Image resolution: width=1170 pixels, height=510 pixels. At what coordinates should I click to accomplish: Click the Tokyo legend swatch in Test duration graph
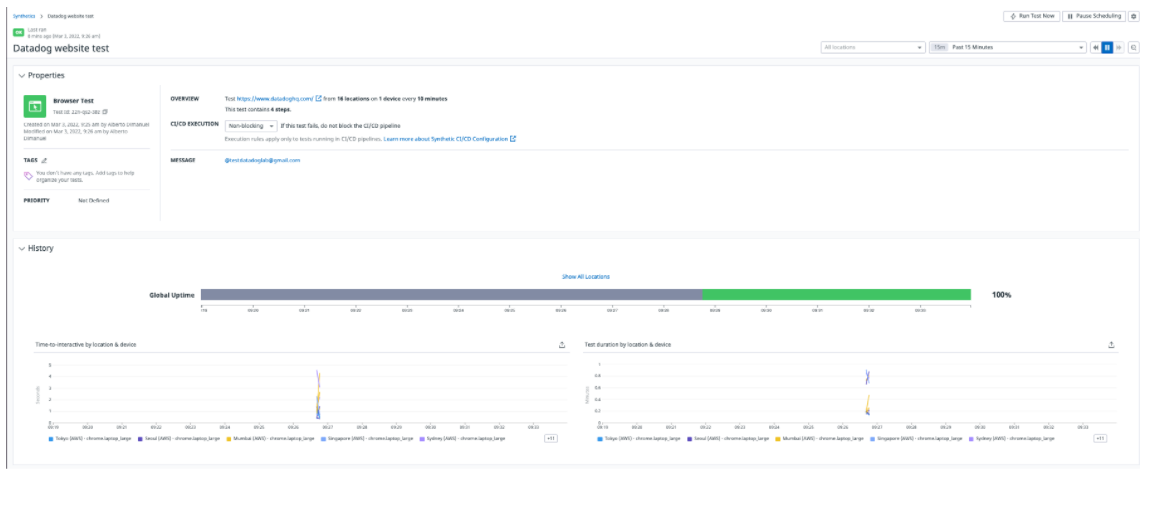[x=599, y=438]
